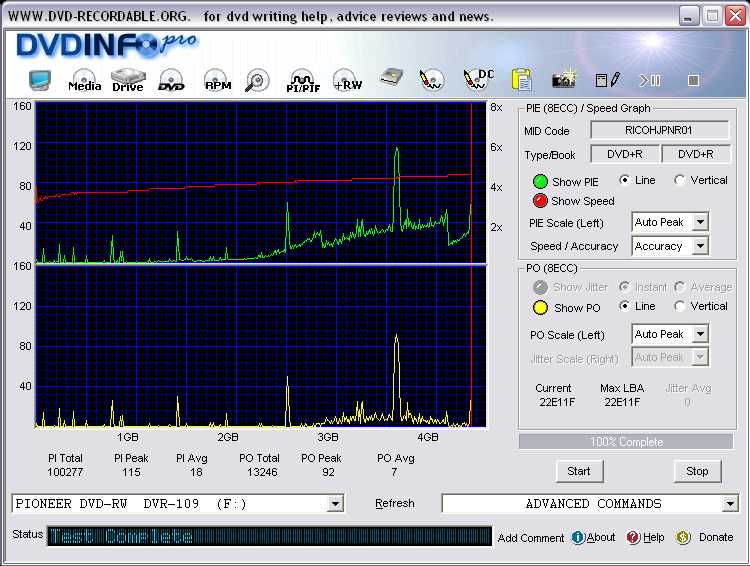Screen dimensions: 750x566
Task: Click the PO Peak value 92
Action: click(x=328, y=472)
